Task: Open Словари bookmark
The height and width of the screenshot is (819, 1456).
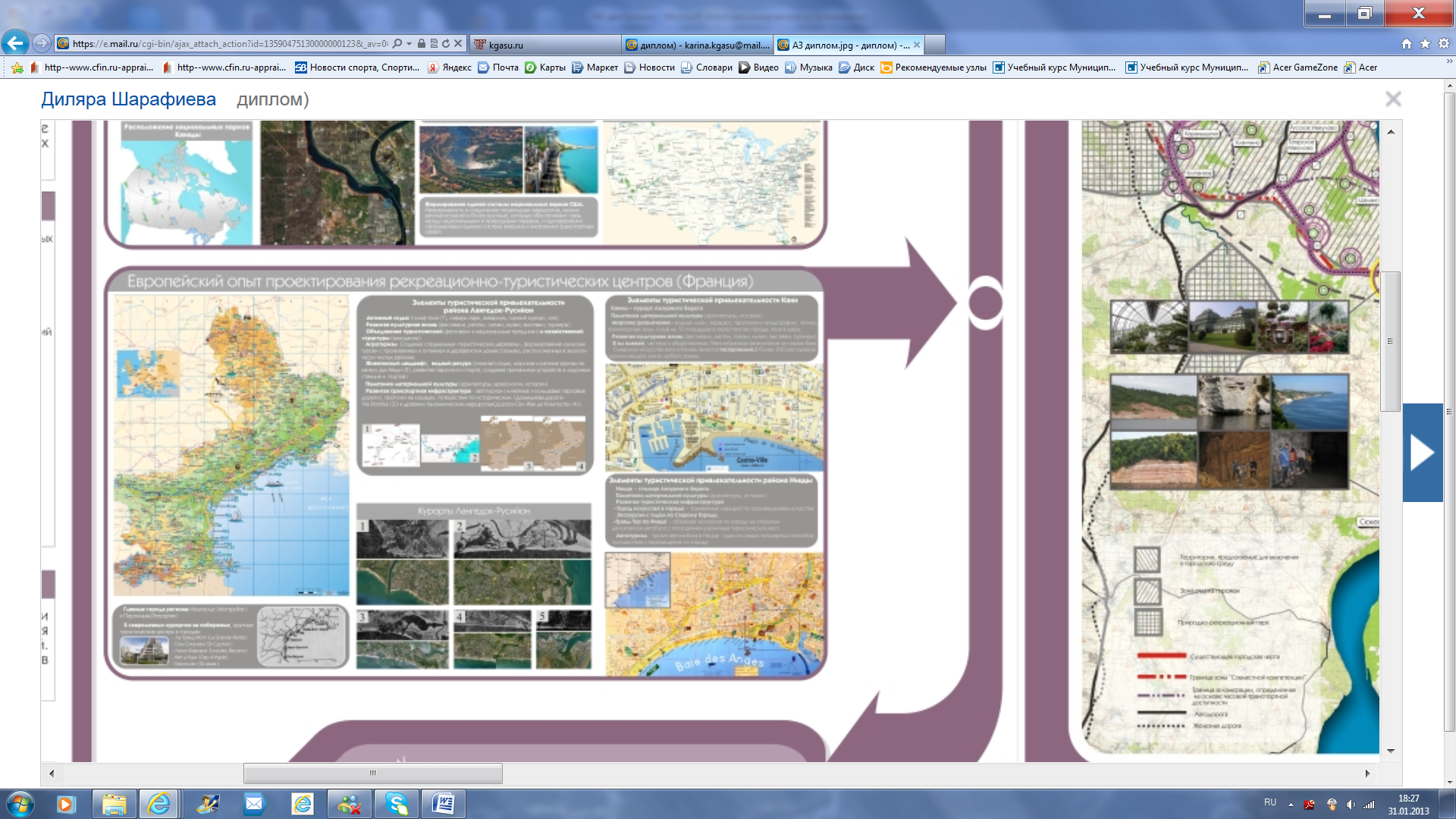Action: [707, 67]
